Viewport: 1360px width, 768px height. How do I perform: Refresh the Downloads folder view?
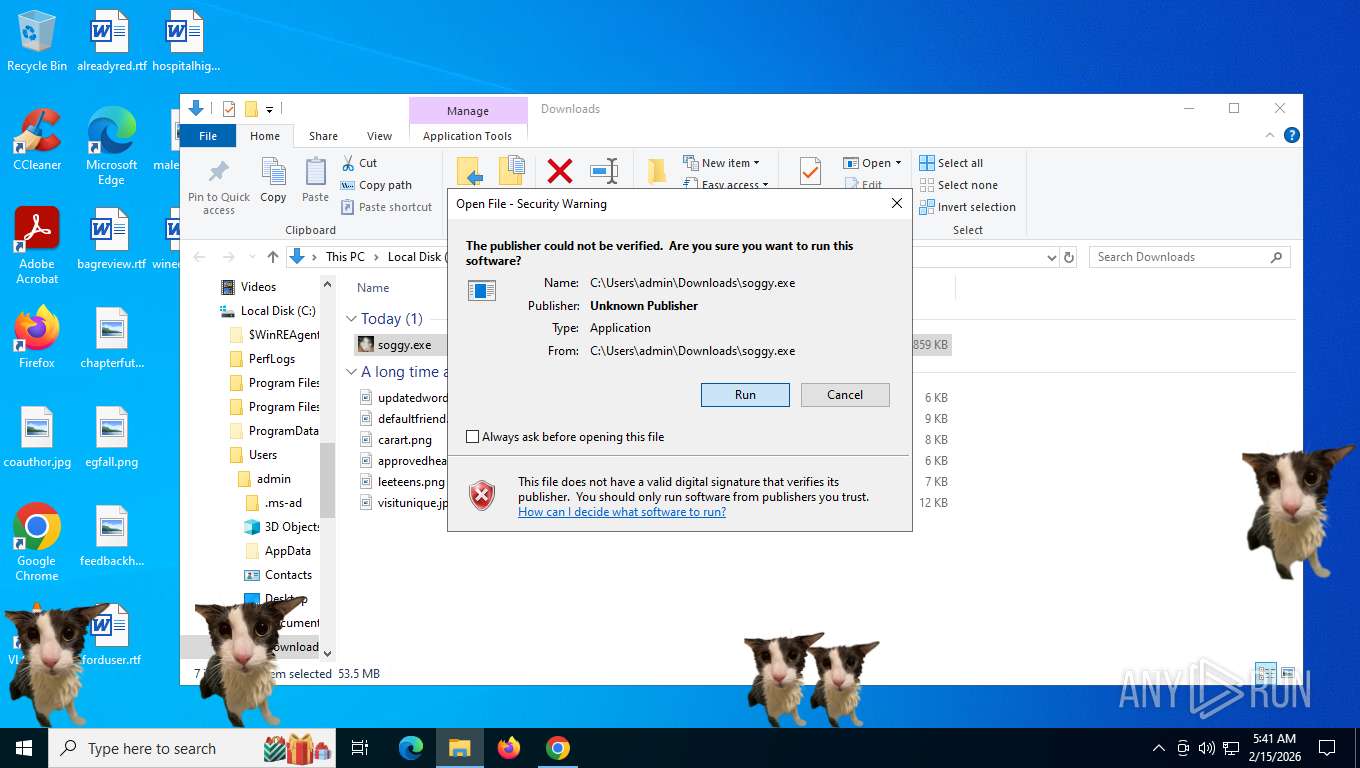tap(1069, 257)
